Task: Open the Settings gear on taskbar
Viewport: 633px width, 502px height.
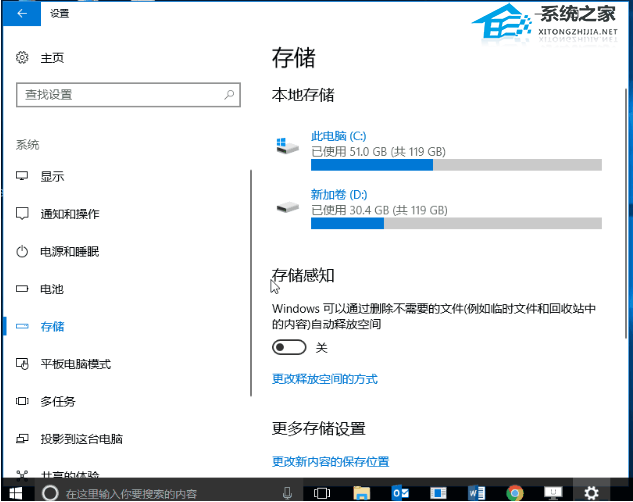Action: coord(591,493)
